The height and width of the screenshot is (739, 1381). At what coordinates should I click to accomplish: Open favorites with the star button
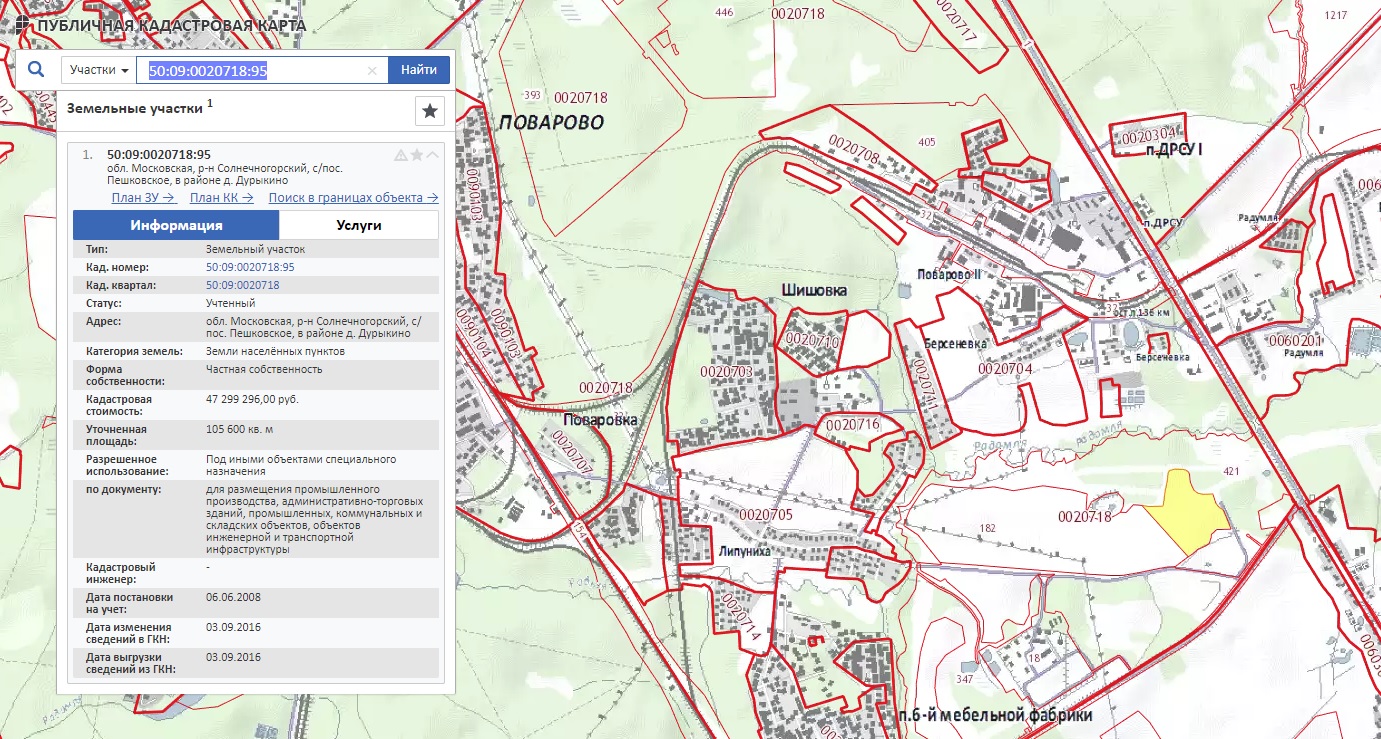(430, 111)
